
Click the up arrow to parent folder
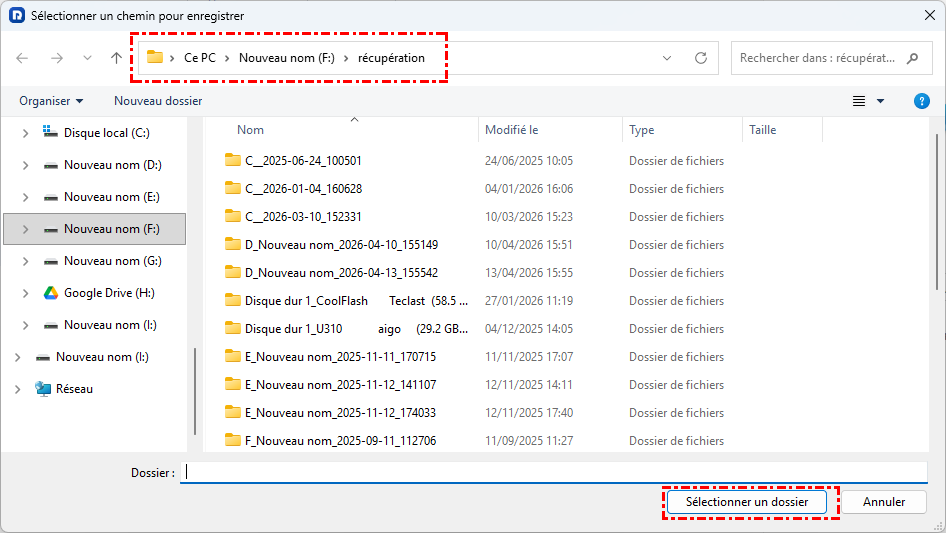(x=116, y=58)
